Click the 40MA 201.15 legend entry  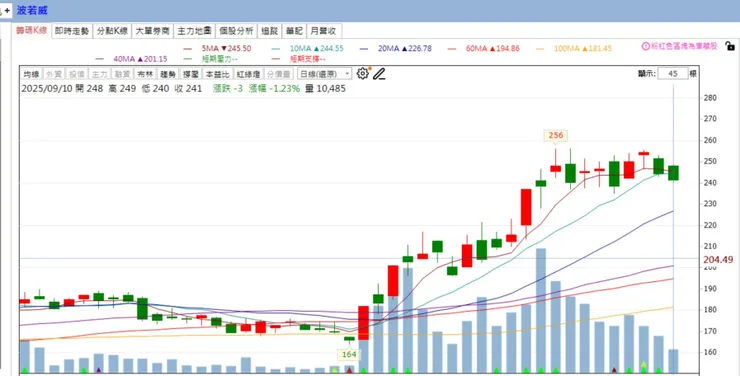131,59
